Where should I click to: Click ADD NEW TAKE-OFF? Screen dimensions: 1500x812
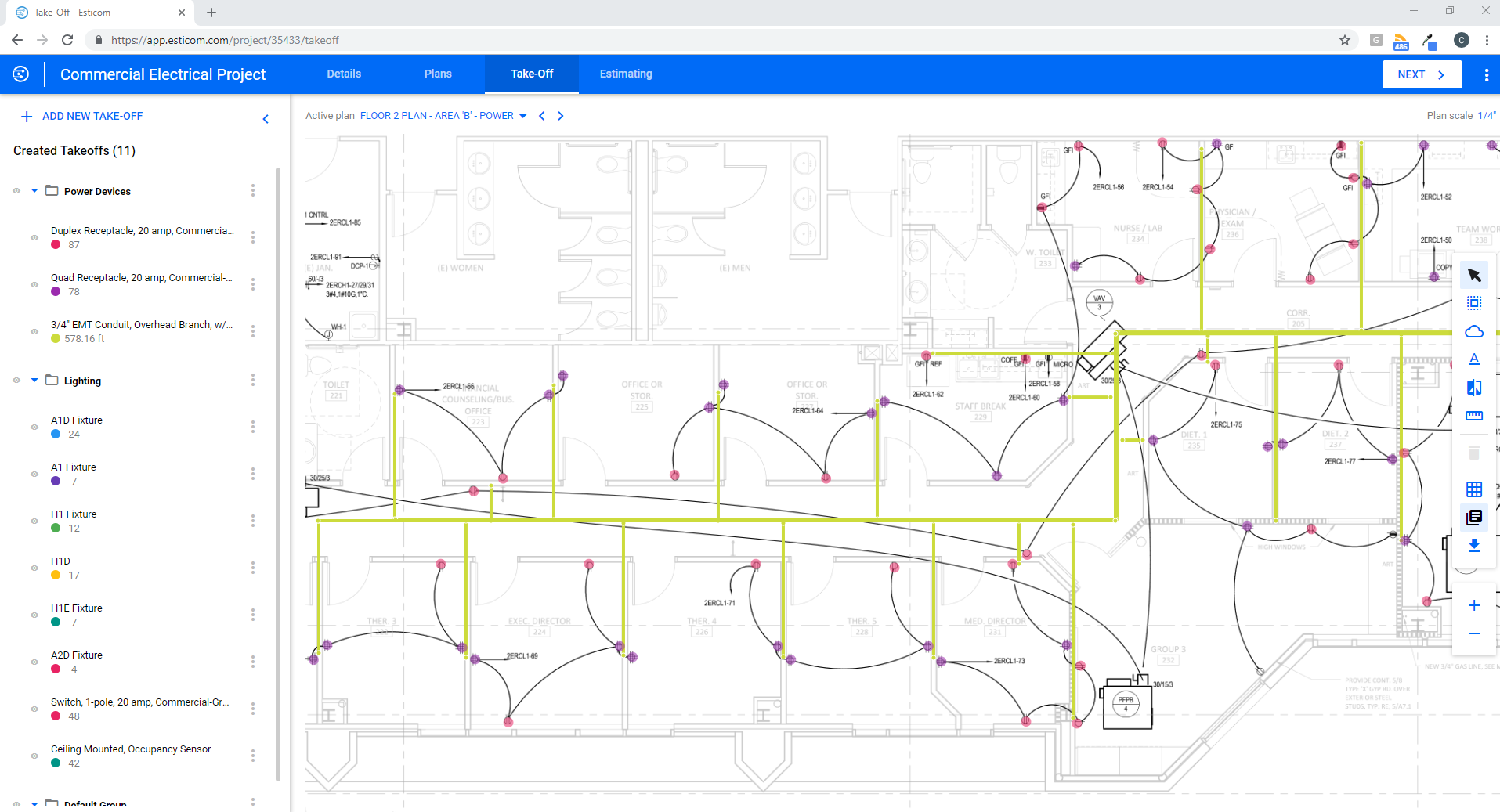pyautogui.click(x=81, y=116)
